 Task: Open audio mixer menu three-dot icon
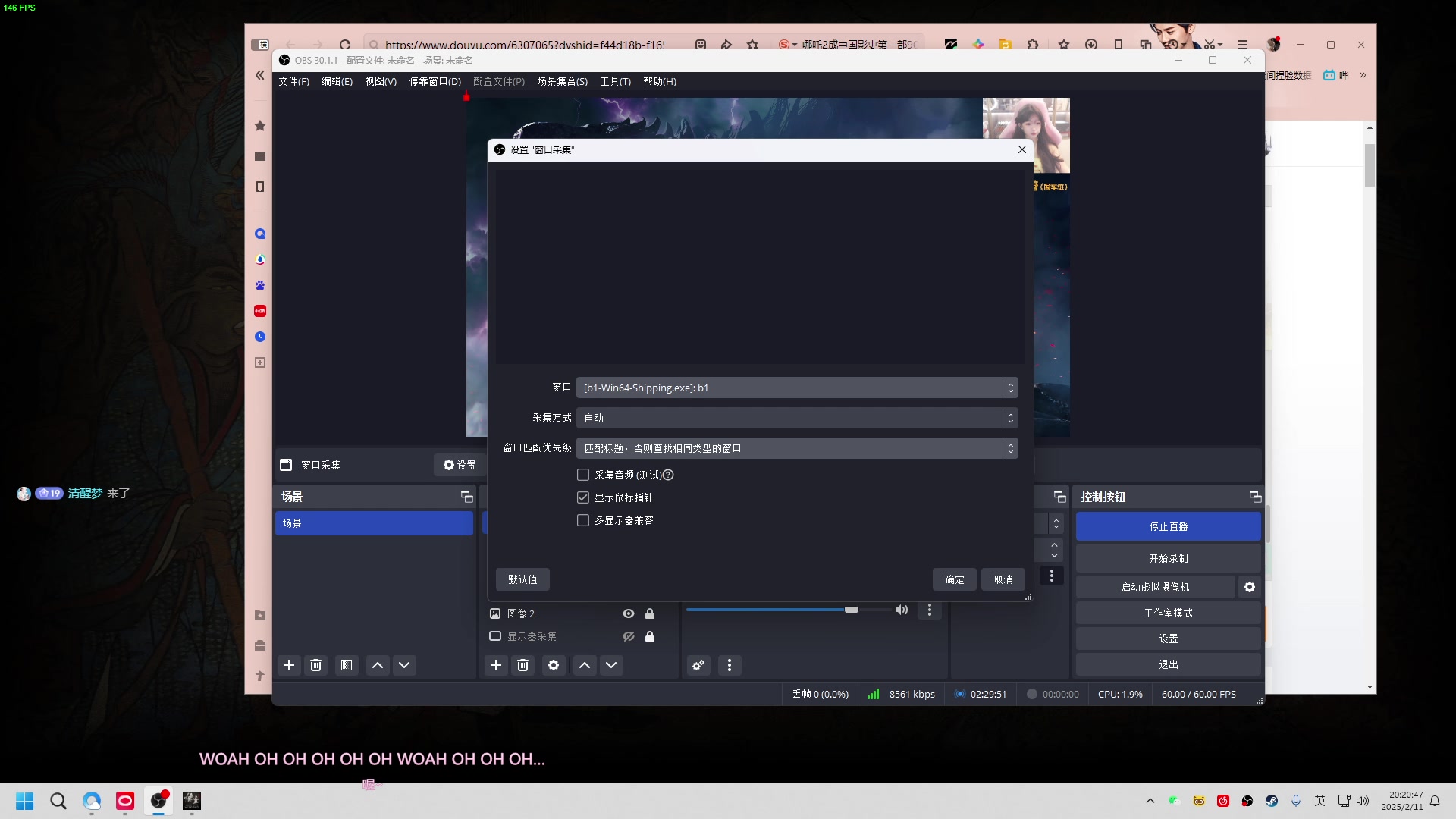click(730, 665)
